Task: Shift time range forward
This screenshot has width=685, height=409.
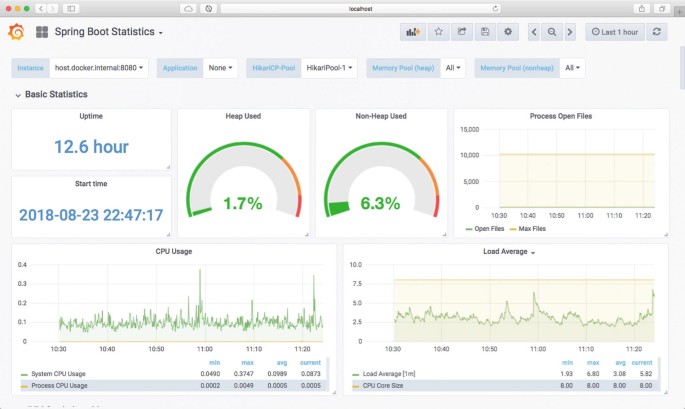Action: tap(570, 32)
